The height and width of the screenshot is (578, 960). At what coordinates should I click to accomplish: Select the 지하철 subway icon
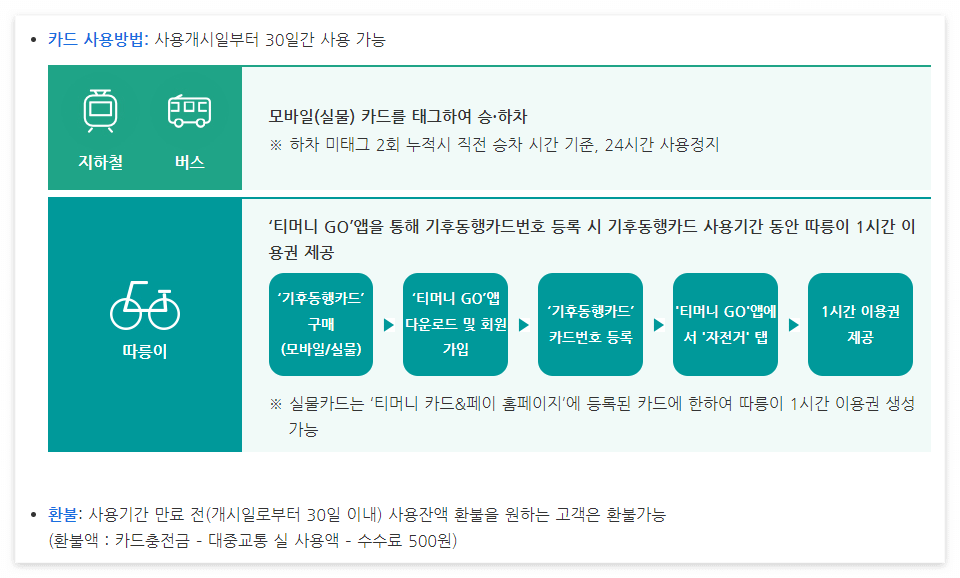[x=97, y=110]
